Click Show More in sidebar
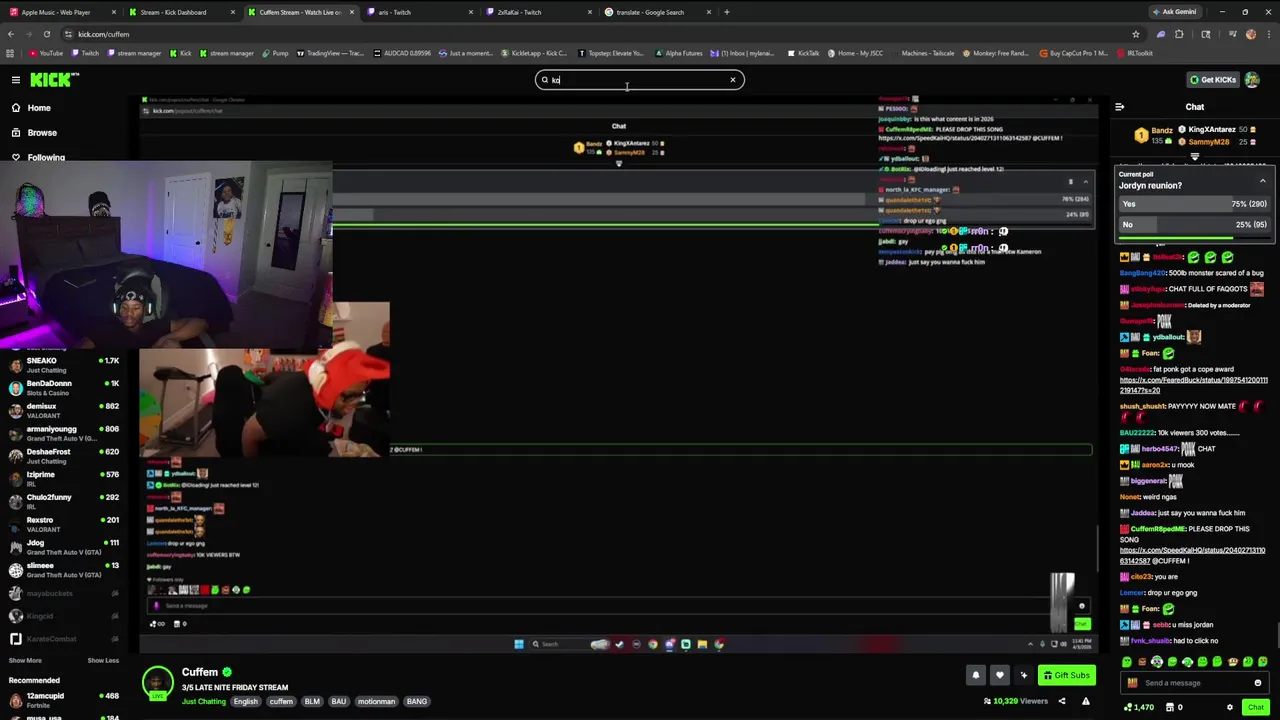 pyautogui.click(x=25, y=660)
